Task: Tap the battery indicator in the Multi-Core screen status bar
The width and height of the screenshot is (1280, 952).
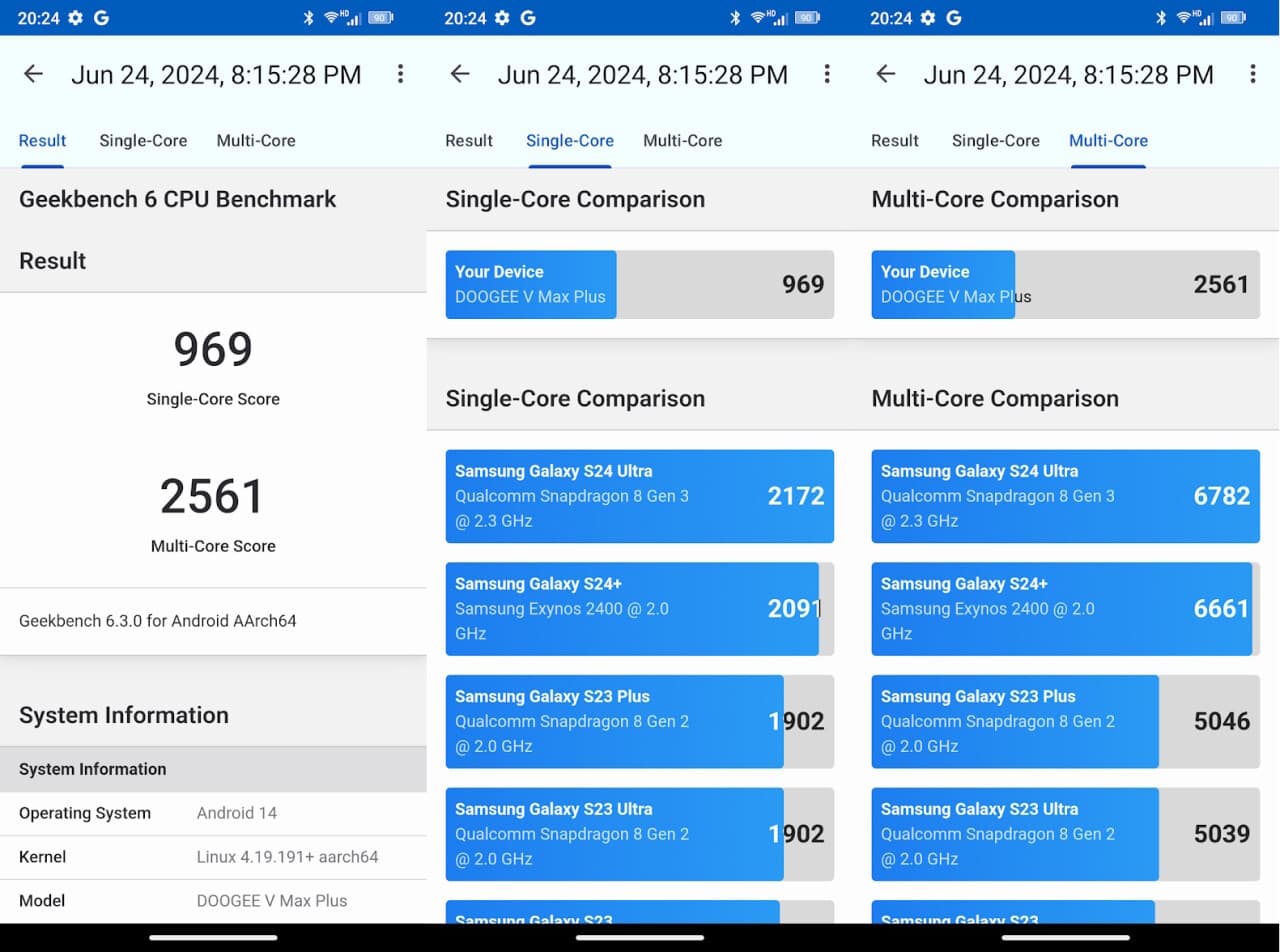Action: point(1233,18)
